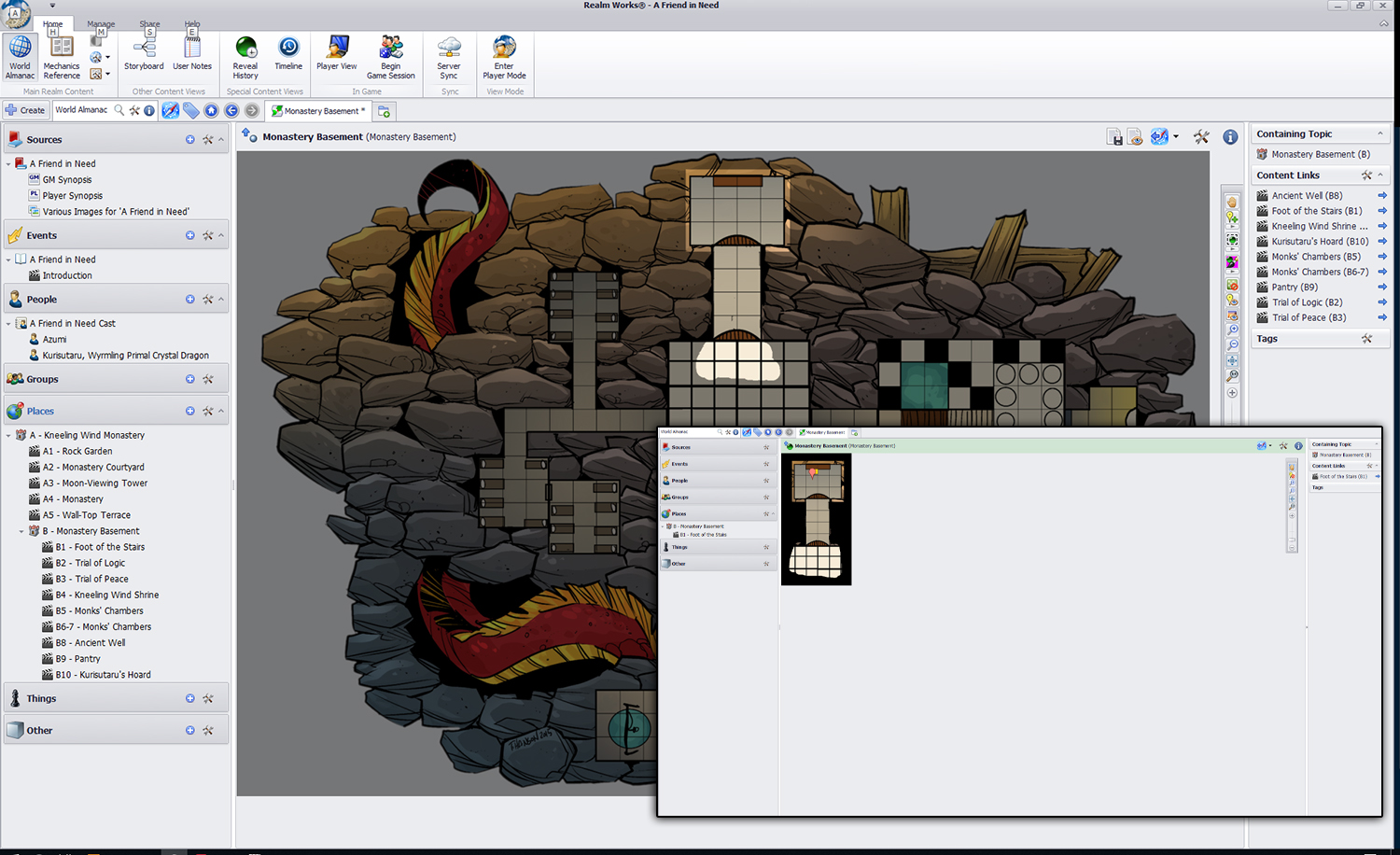Collapse the B - Monastery Basement tree node
Screen dimensions: 1400x855
click(x=21, y=532)
